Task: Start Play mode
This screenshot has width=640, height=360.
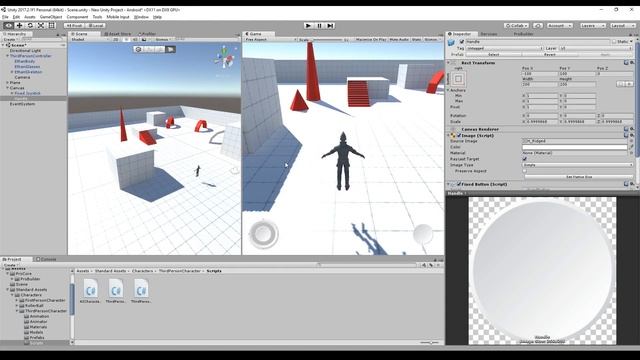Action: (309, 25)
